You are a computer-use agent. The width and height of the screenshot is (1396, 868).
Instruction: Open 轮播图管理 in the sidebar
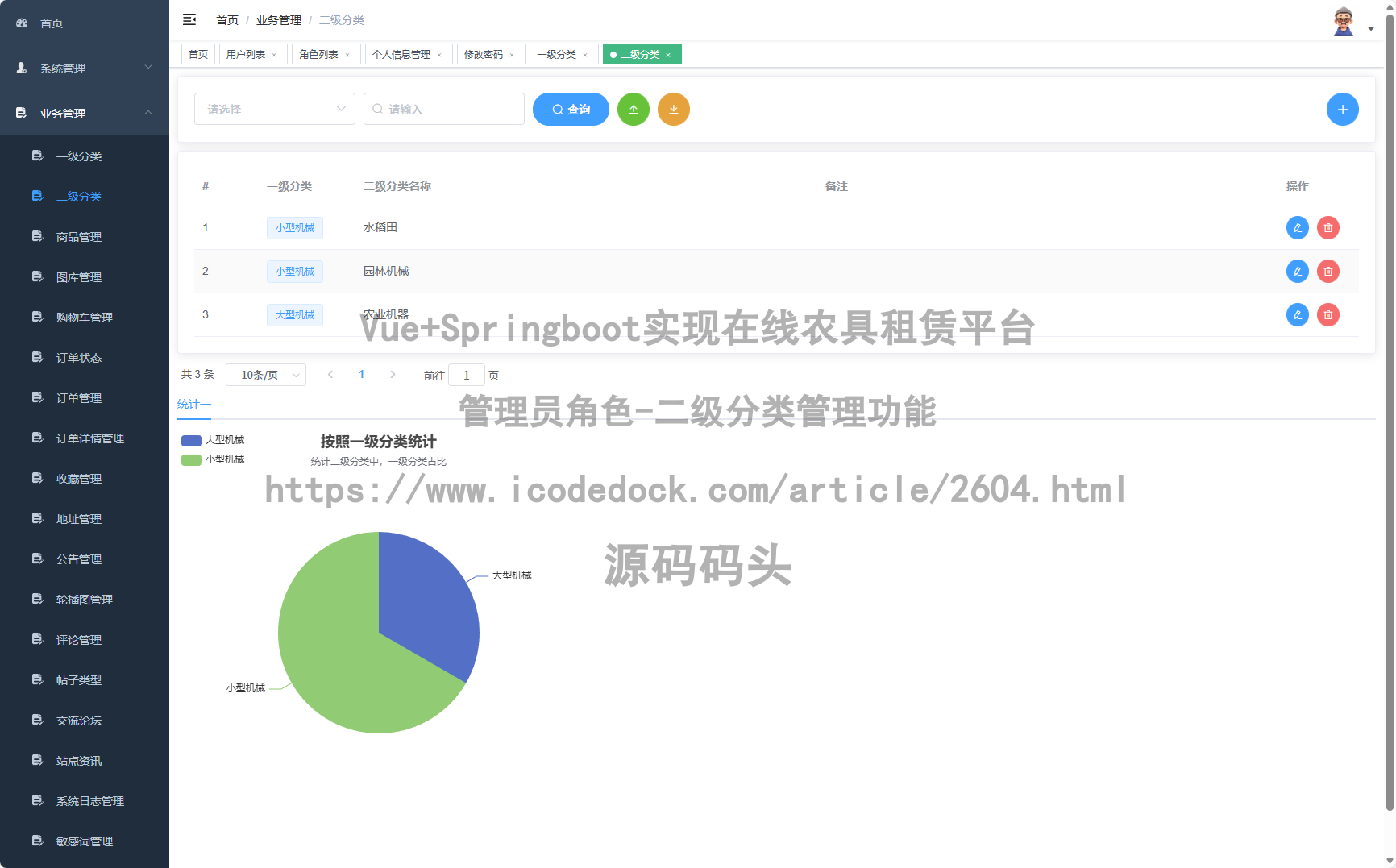coord(84,599)
